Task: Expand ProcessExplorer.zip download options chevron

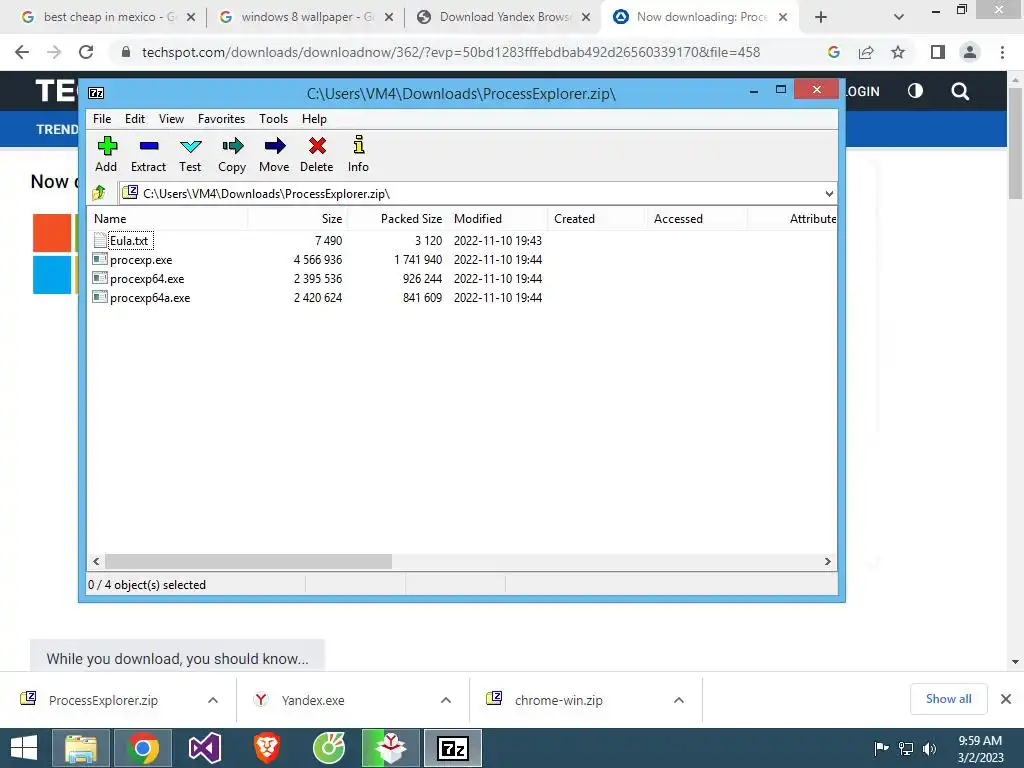Action: (213, 700)
